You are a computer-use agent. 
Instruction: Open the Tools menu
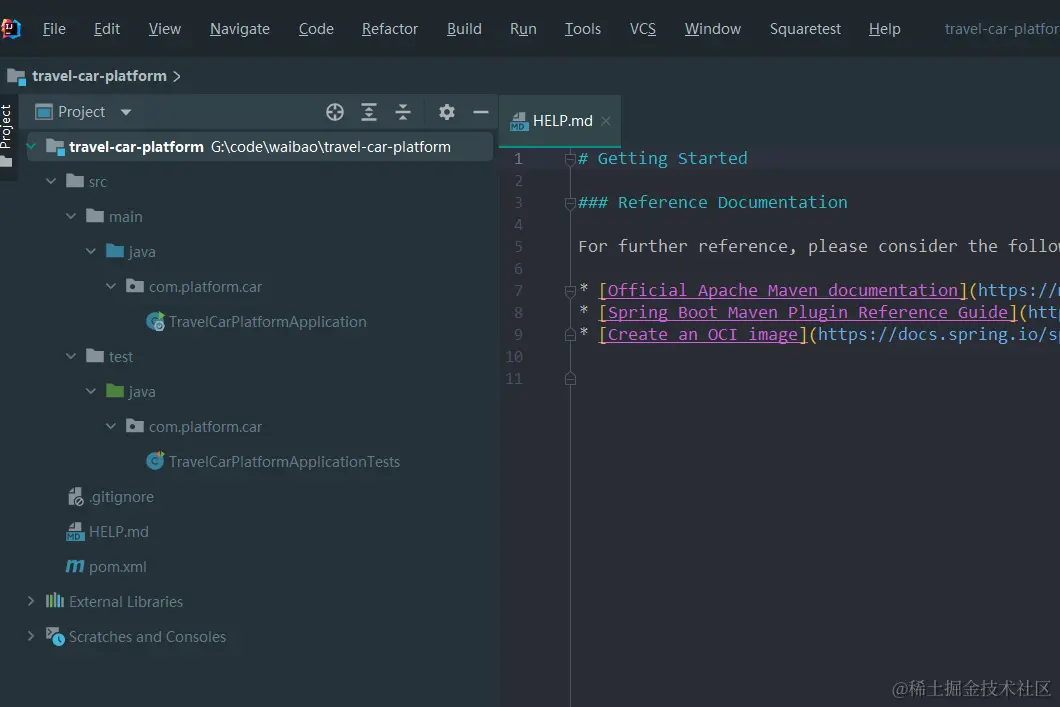(583, 29)
